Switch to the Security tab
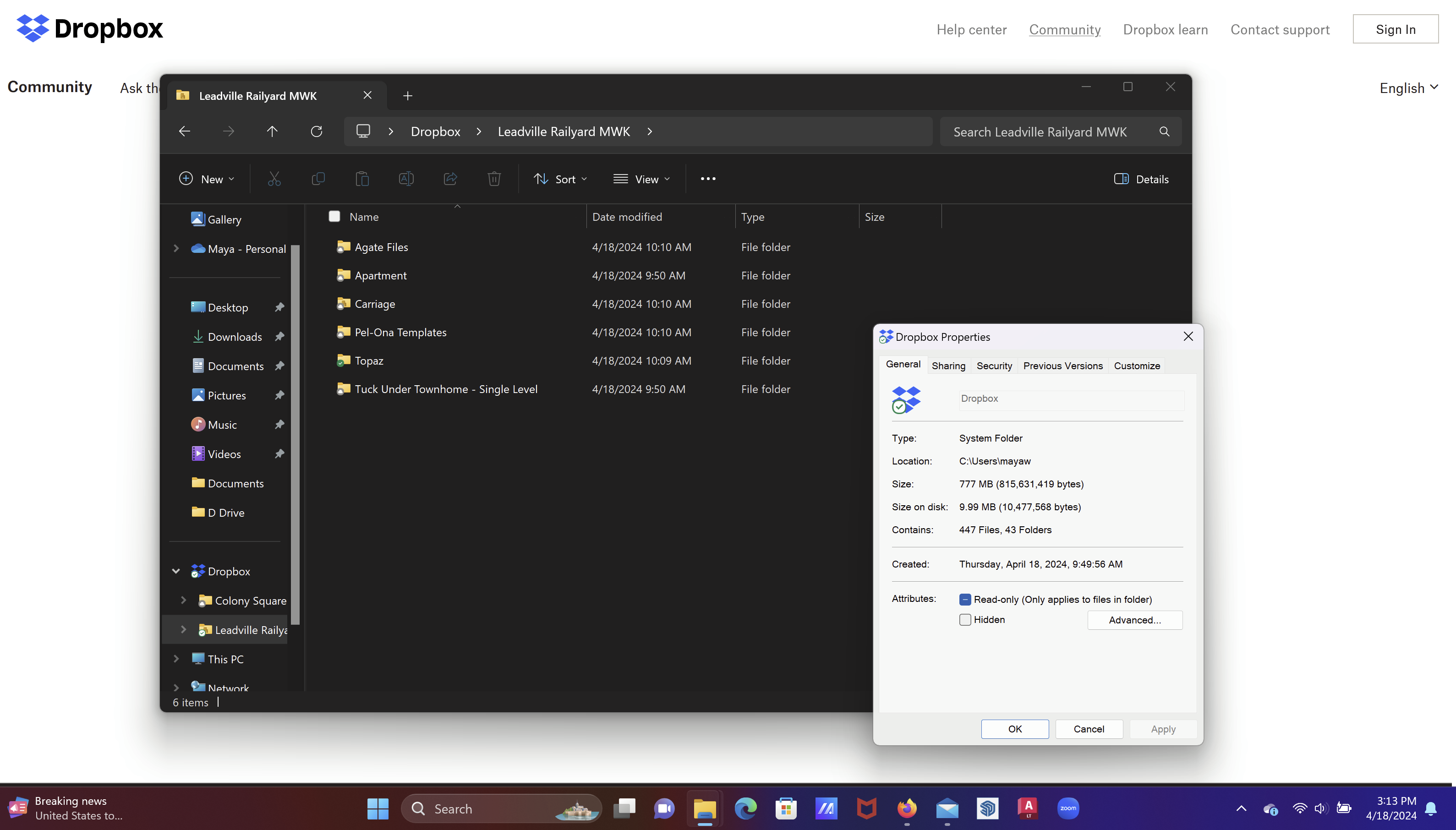Image resolution: width=1456 pixels, height=830 pixels. (994, 366)
